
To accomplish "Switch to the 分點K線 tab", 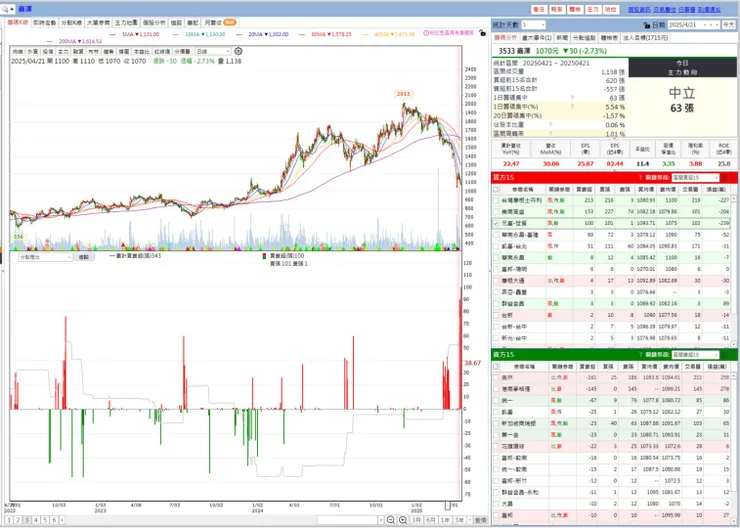I will (x=71, y=22).
